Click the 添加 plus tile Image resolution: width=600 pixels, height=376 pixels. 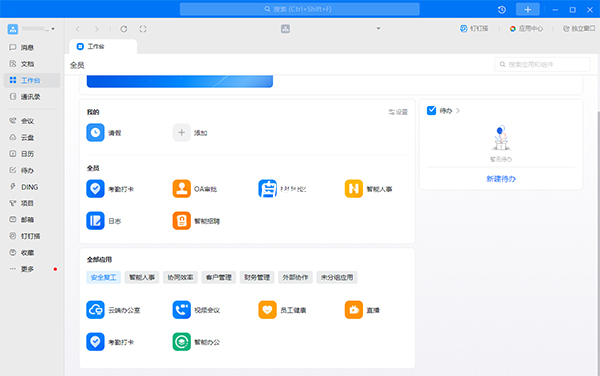pyautogui.click(x=181, y=133)
